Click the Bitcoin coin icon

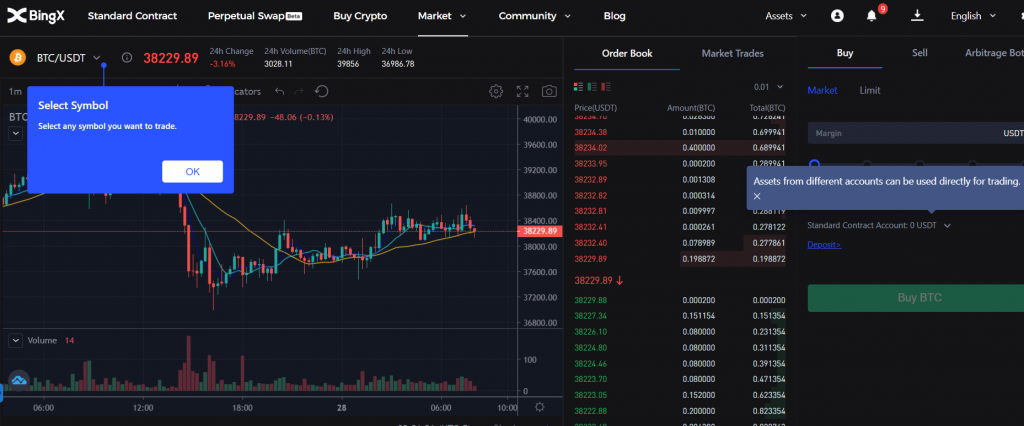18,57
